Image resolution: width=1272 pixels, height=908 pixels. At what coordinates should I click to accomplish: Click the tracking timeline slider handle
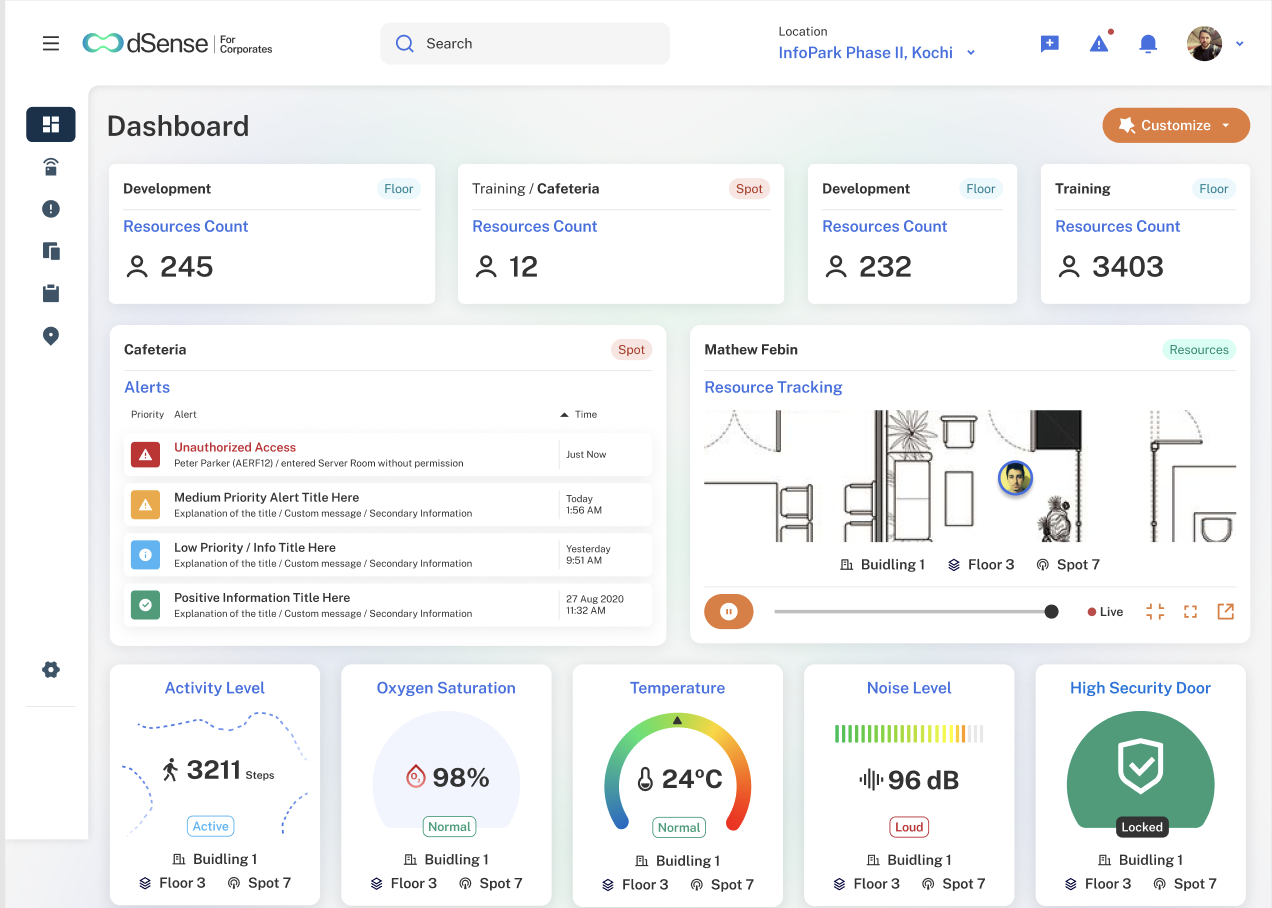(x=1051, y=612)
